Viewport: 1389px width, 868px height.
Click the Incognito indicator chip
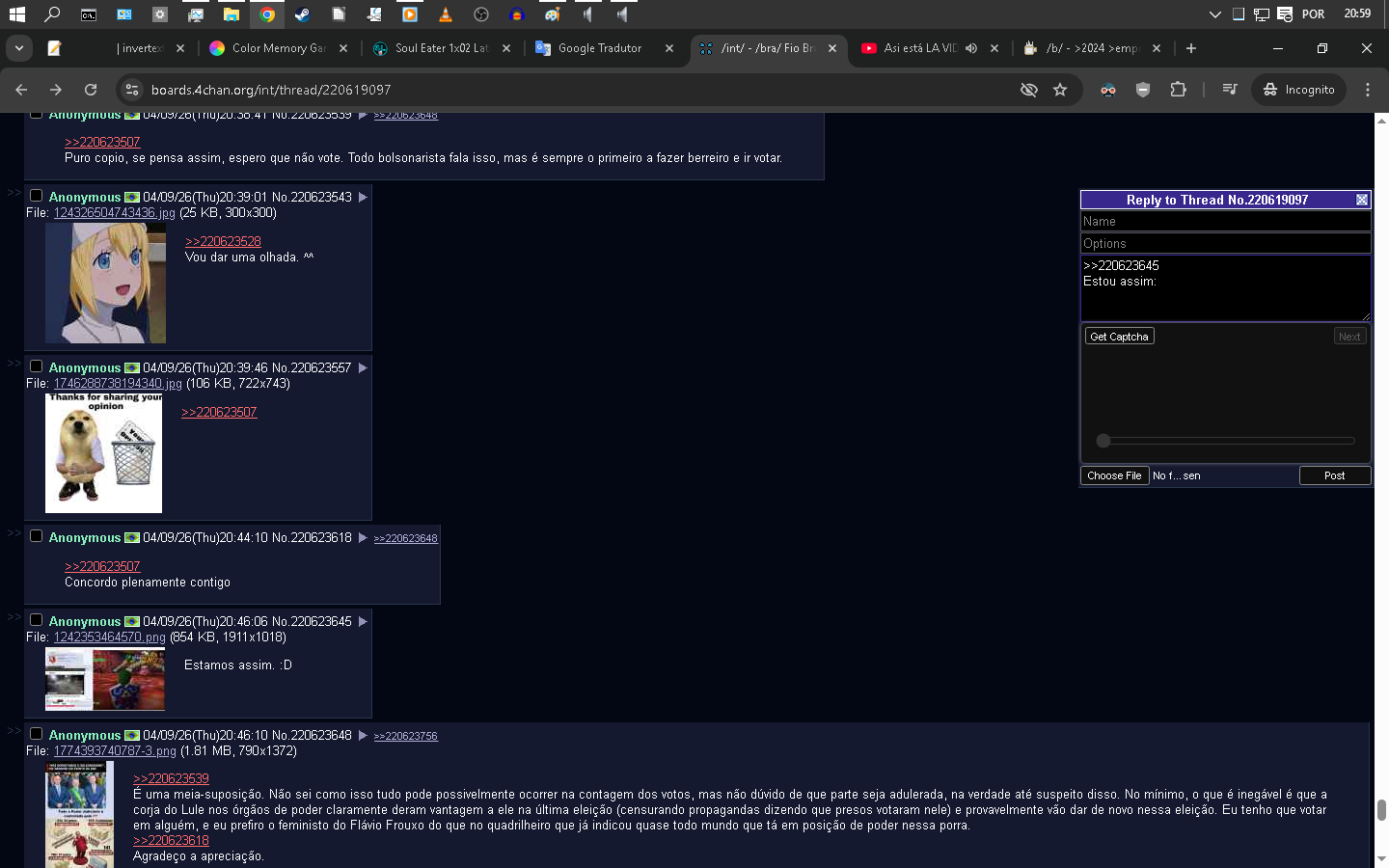click(1299, 90)
